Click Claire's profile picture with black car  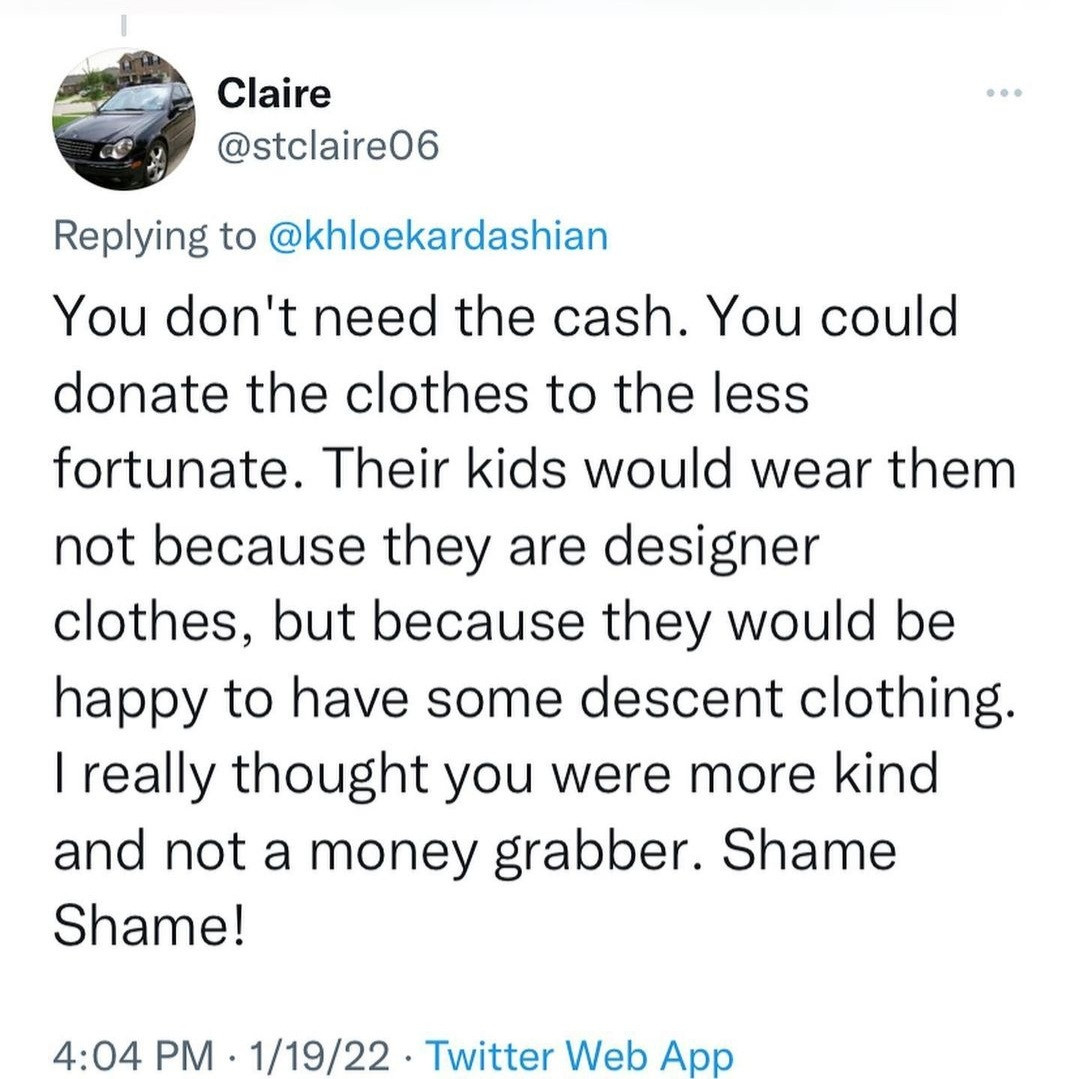[124, 120]
